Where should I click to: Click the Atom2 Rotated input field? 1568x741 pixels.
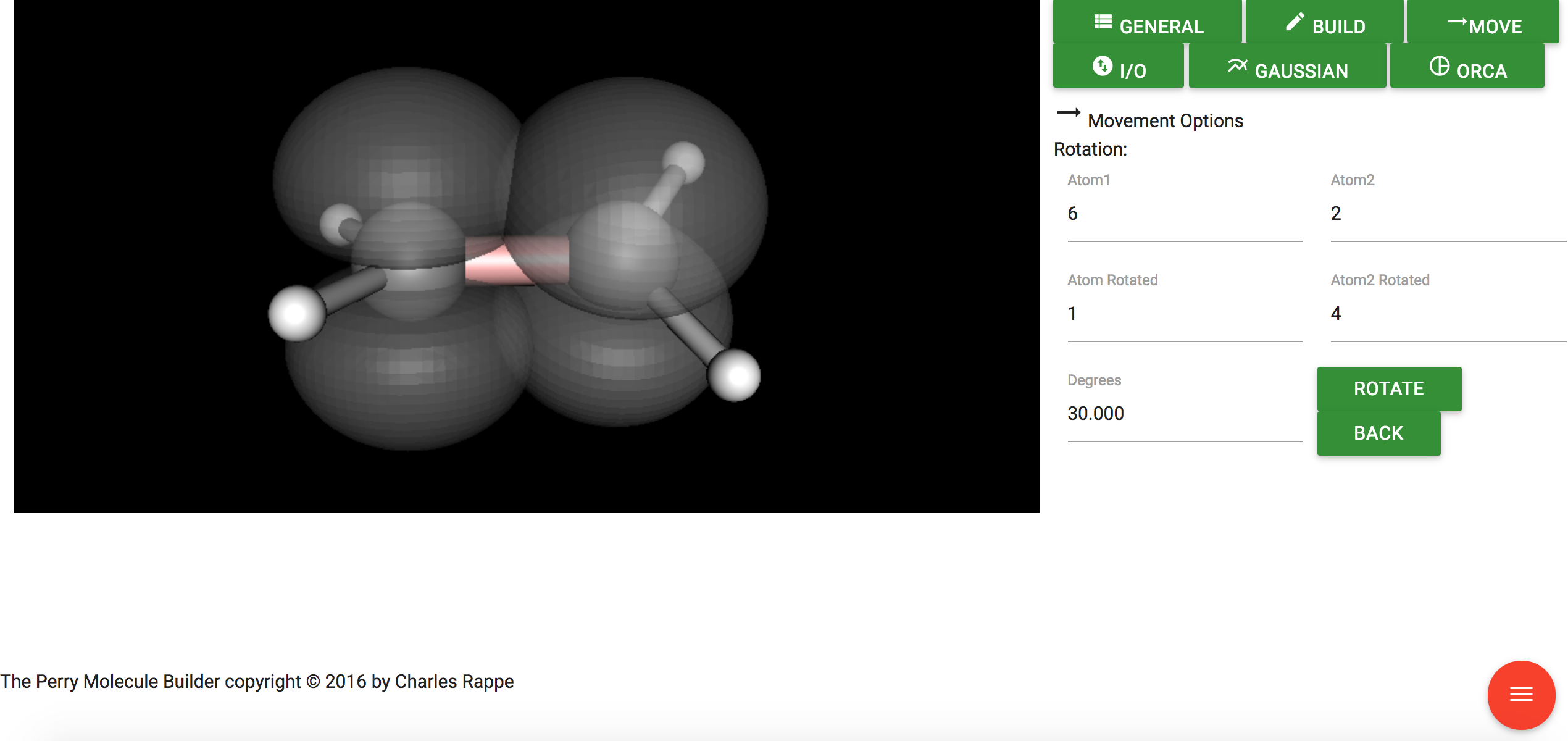(x=1447, y=314)
